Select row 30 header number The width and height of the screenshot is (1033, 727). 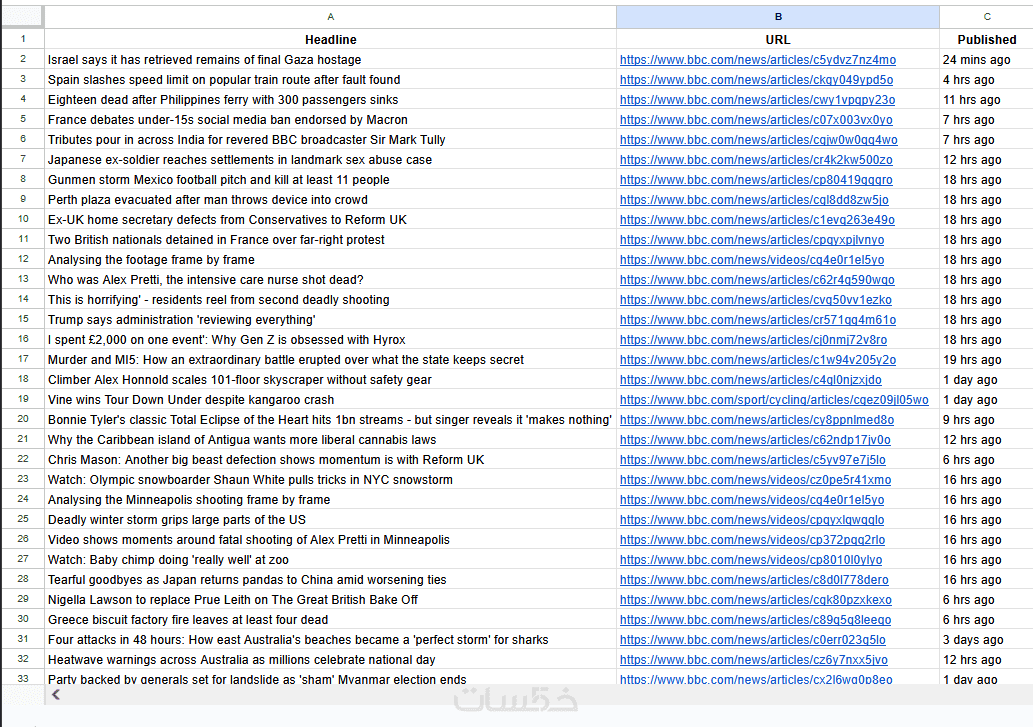pos(22,620)
